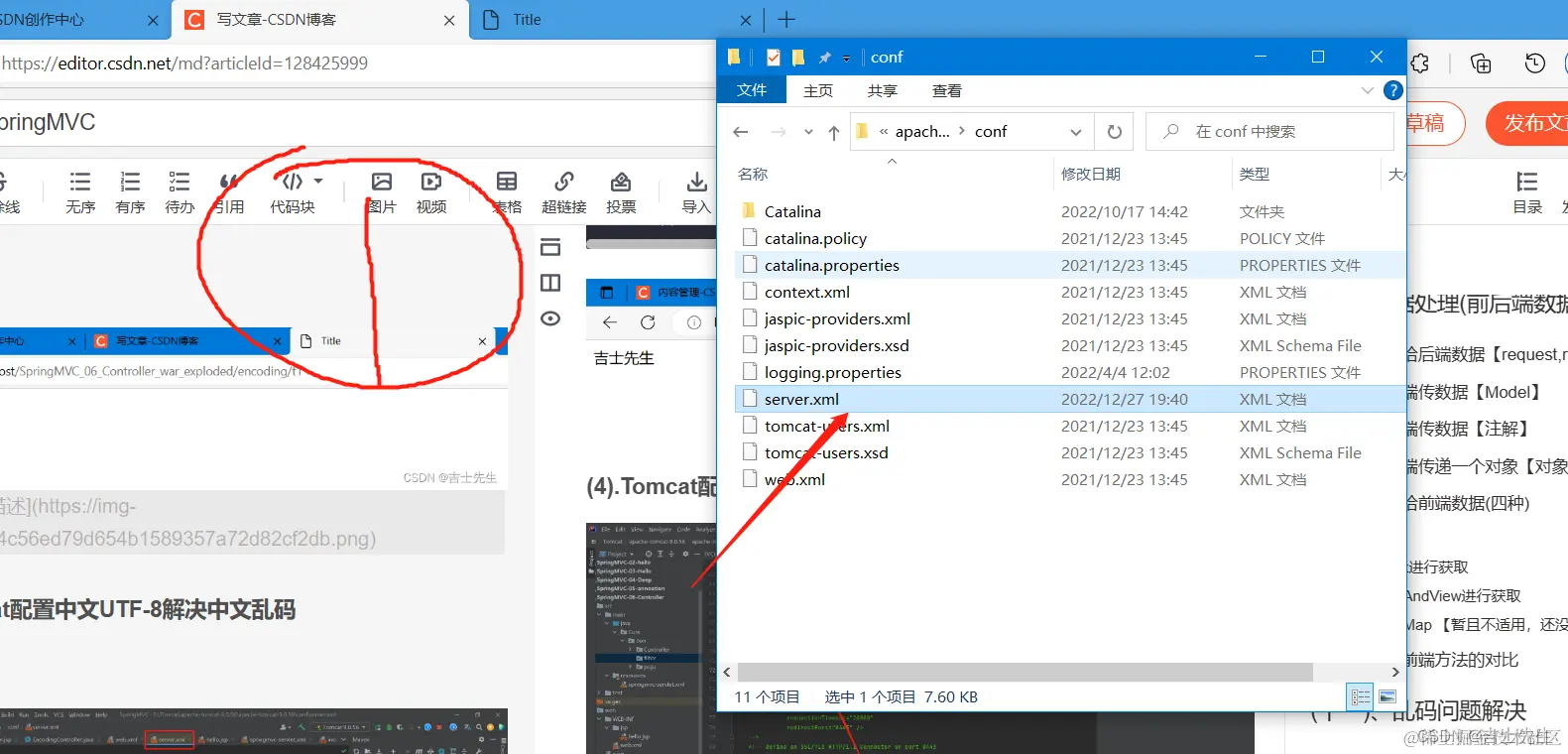Image resolution: width=1568 pixels, height=754 pixels.
Task: Switch Explorer to details view
Action: (x=1361, y=697)
